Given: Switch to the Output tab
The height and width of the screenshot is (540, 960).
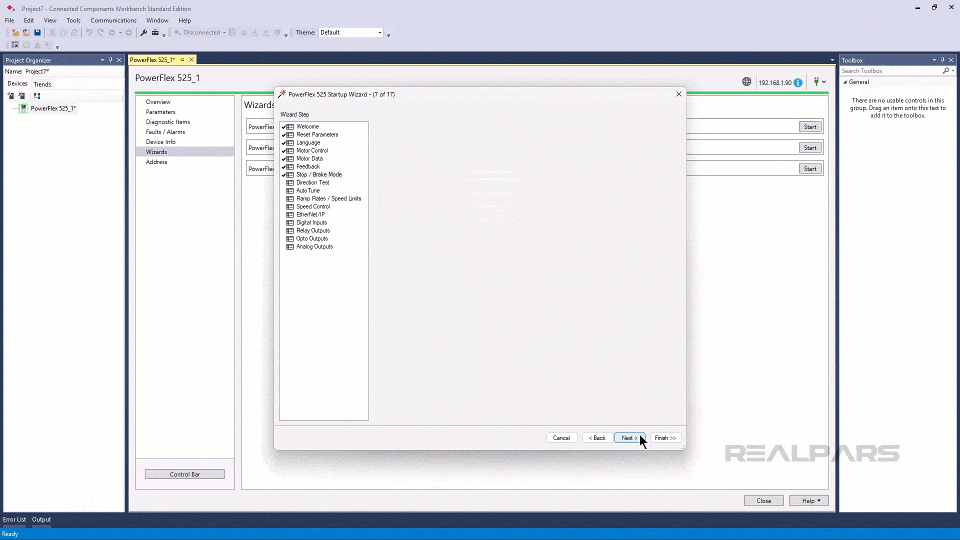Looking at the screenshot, I should pos(42,519).
